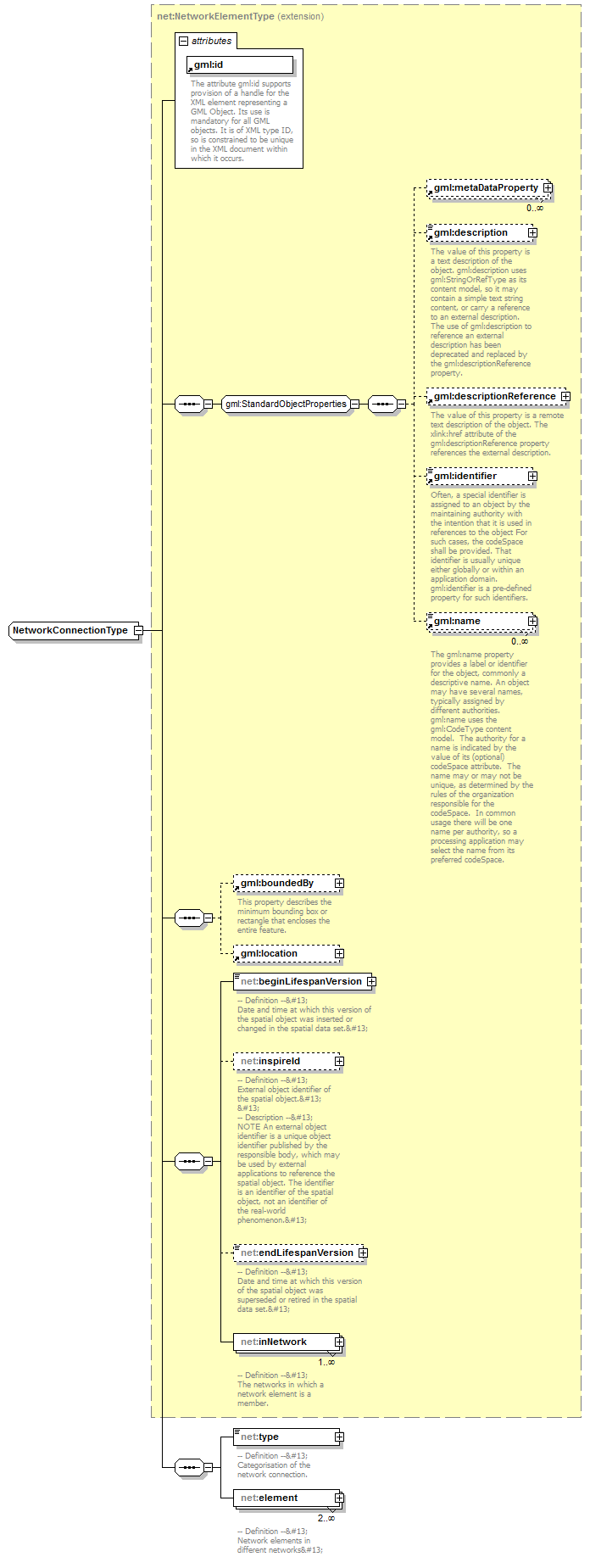Expand net:beginLifespanVersion with its plus icon

(371, 982)
